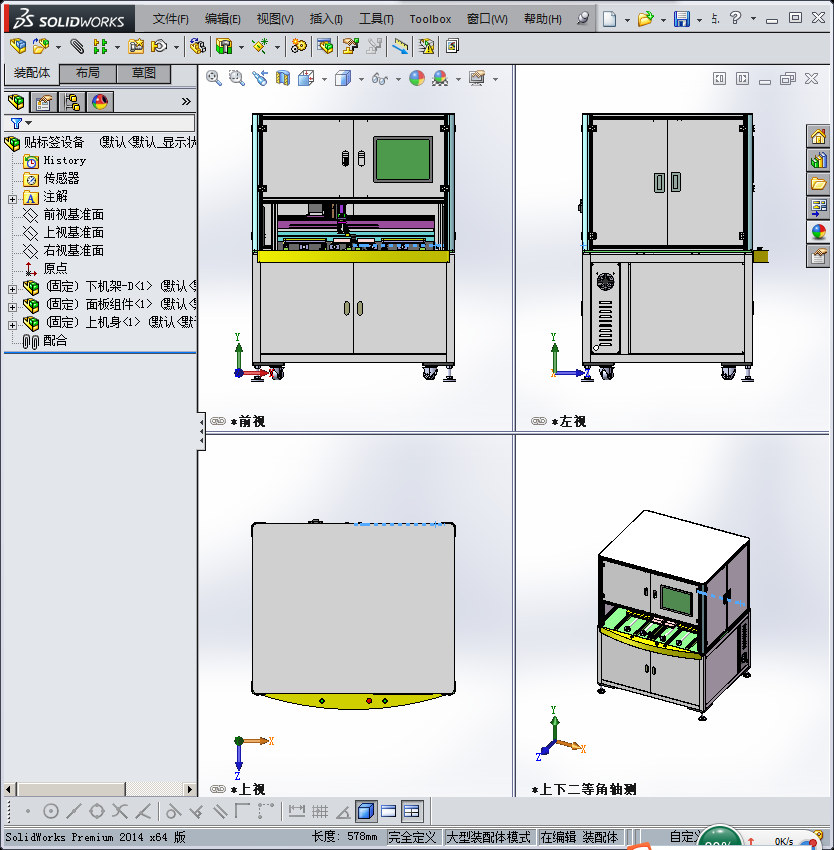Select the 装配体 tab
Image resolution: width=834 pixels, height=850 pixels.
pos(31,73)
